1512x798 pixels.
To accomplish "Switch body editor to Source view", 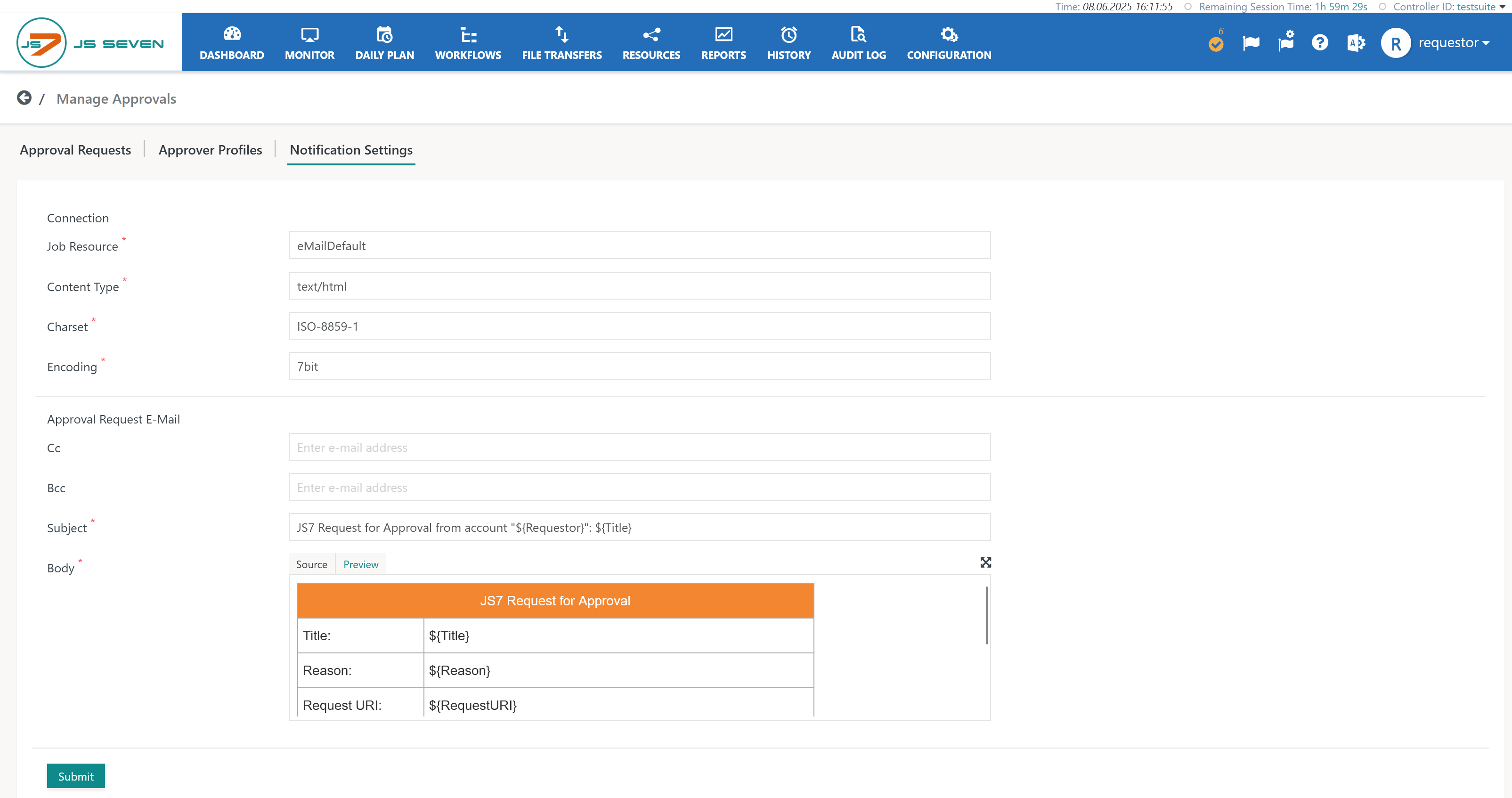I will (311, 564).
